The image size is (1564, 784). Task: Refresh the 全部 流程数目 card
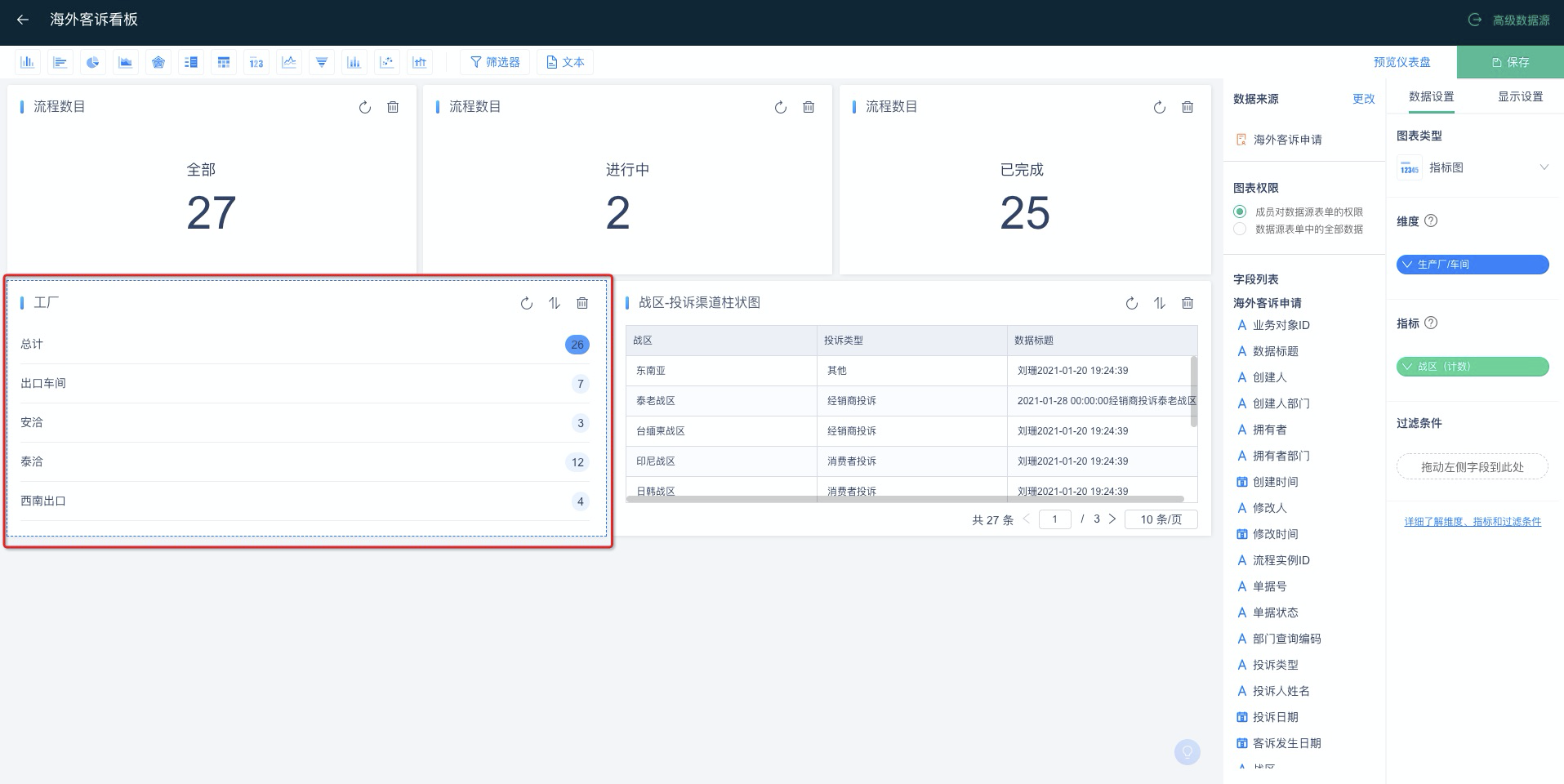[365, 107]
